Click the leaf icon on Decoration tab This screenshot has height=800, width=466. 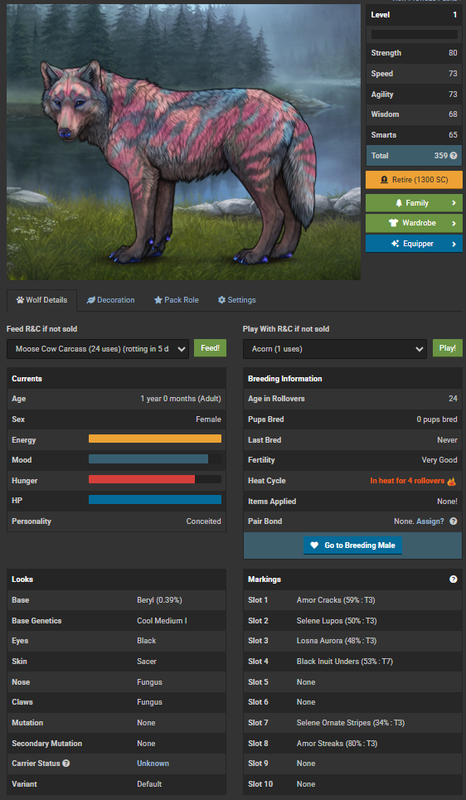91,300
